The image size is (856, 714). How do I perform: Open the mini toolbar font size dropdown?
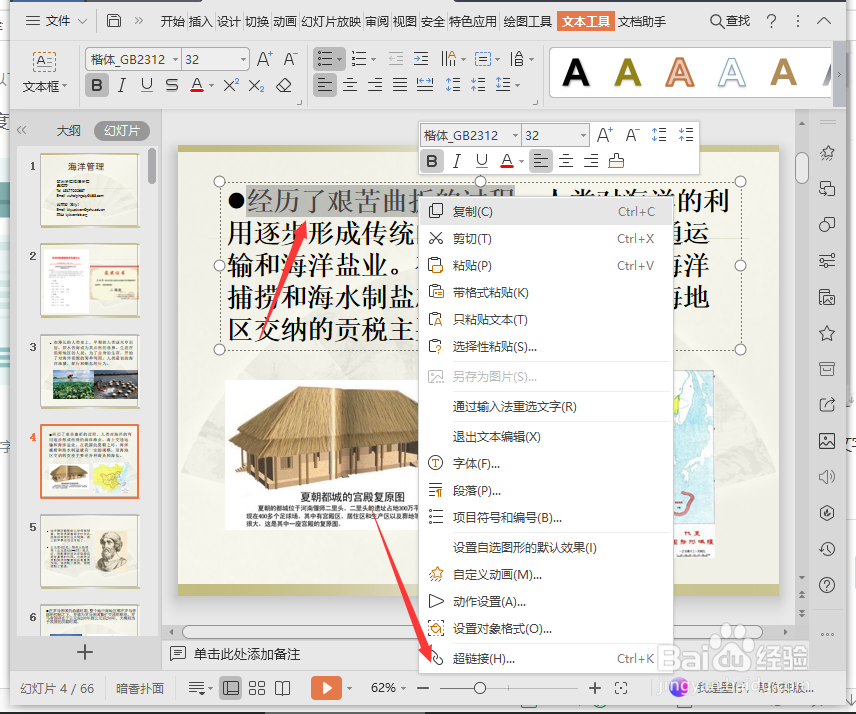[583, 135]
